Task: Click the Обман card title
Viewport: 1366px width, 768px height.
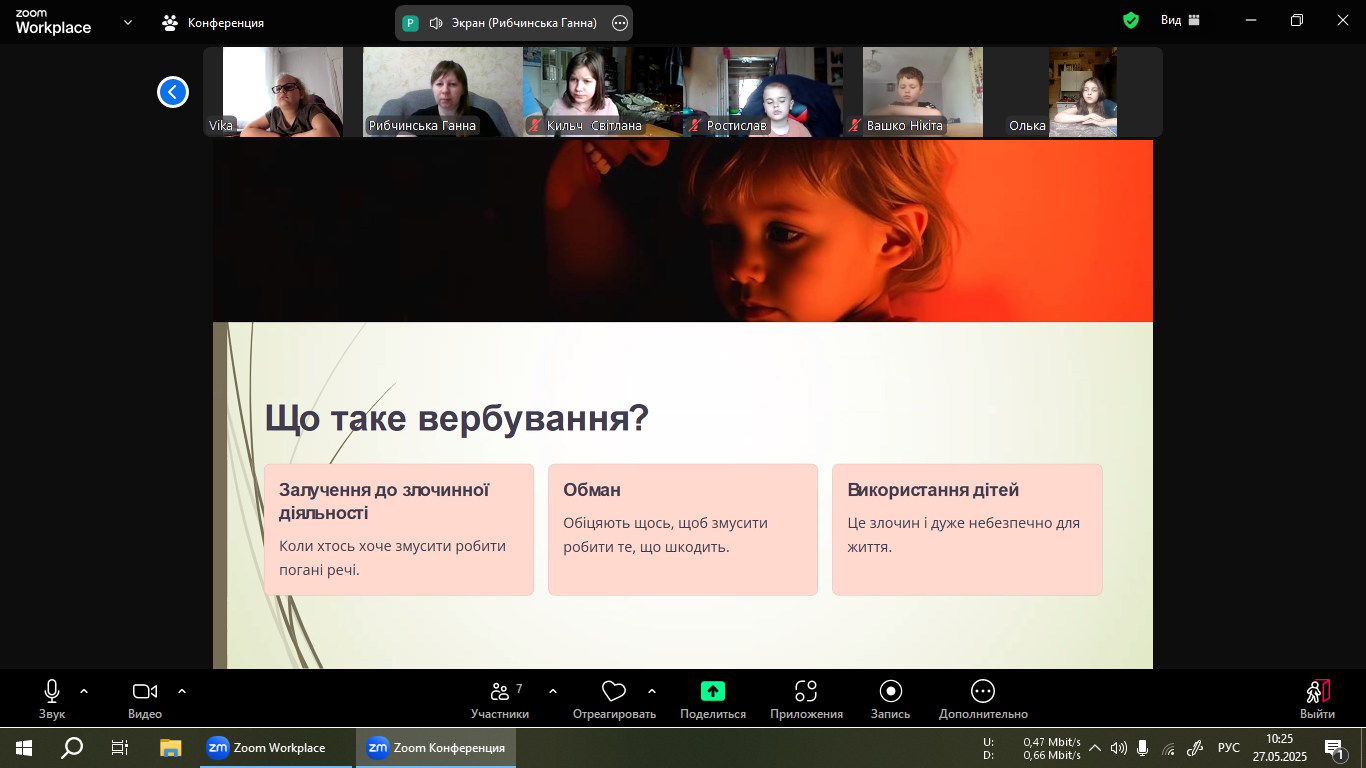Action: (x=592, y=490)
